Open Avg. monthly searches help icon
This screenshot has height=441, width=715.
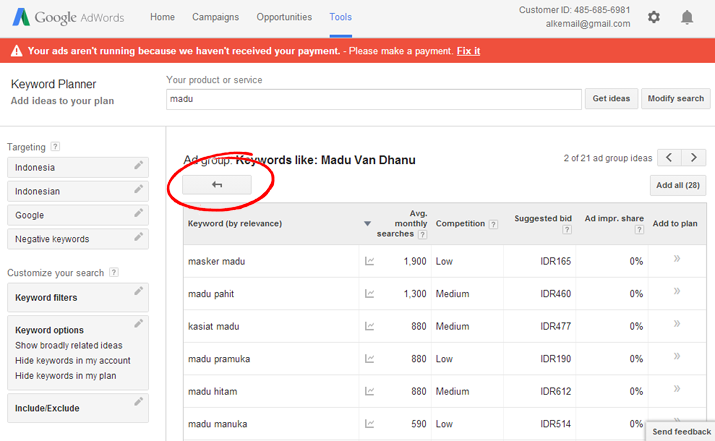[x=423, y=234]
